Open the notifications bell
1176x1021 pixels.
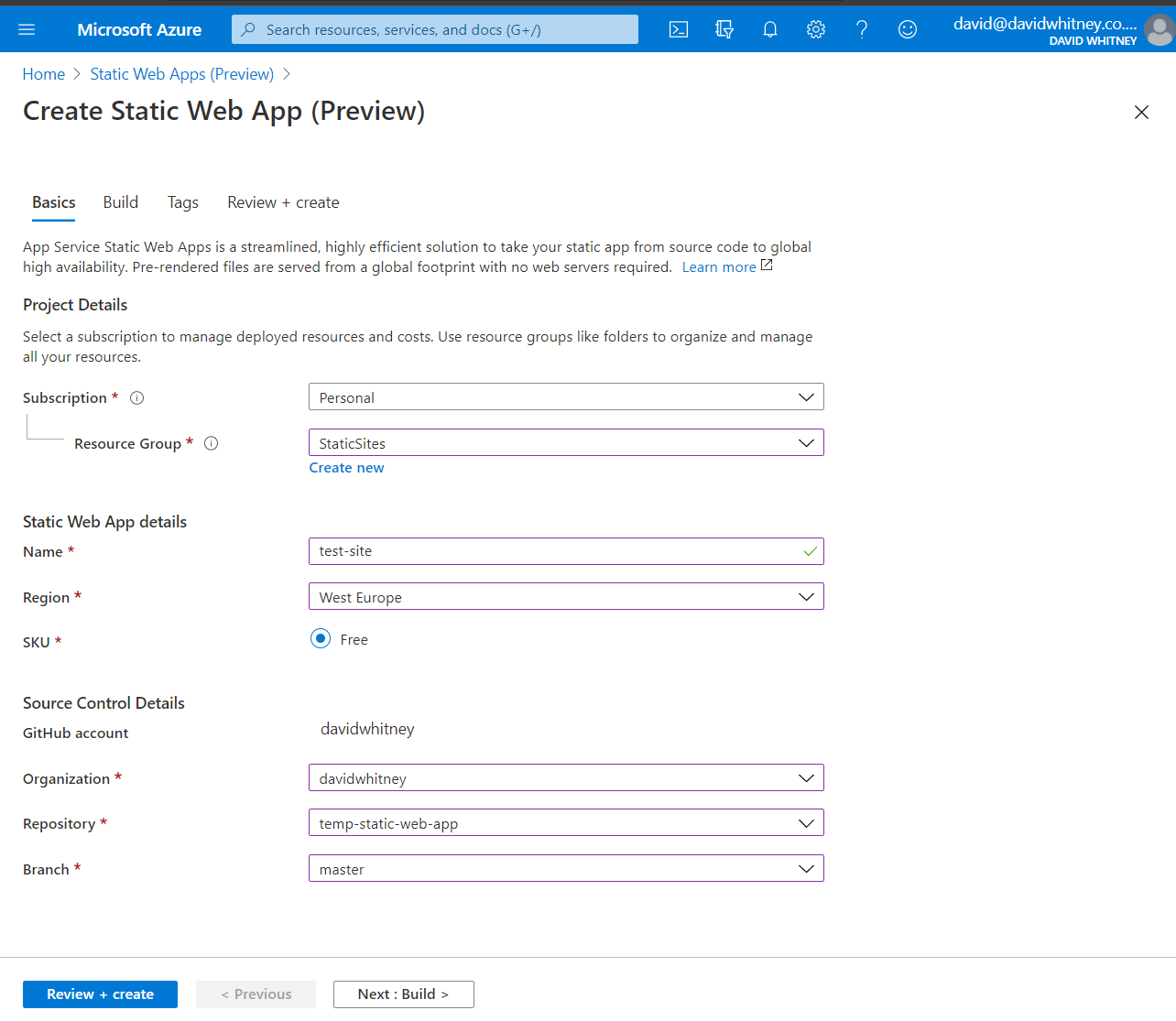coord(770,29)
